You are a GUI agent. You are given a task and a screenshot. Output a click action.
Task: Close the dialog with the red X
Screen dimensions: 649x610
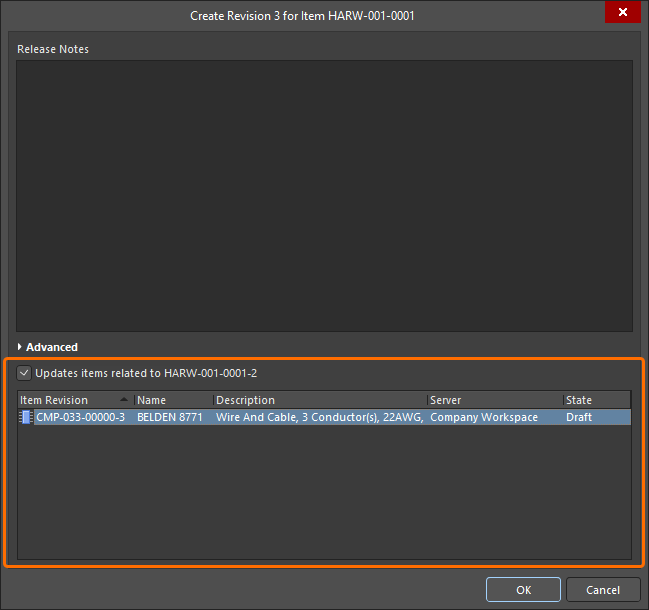623,12
